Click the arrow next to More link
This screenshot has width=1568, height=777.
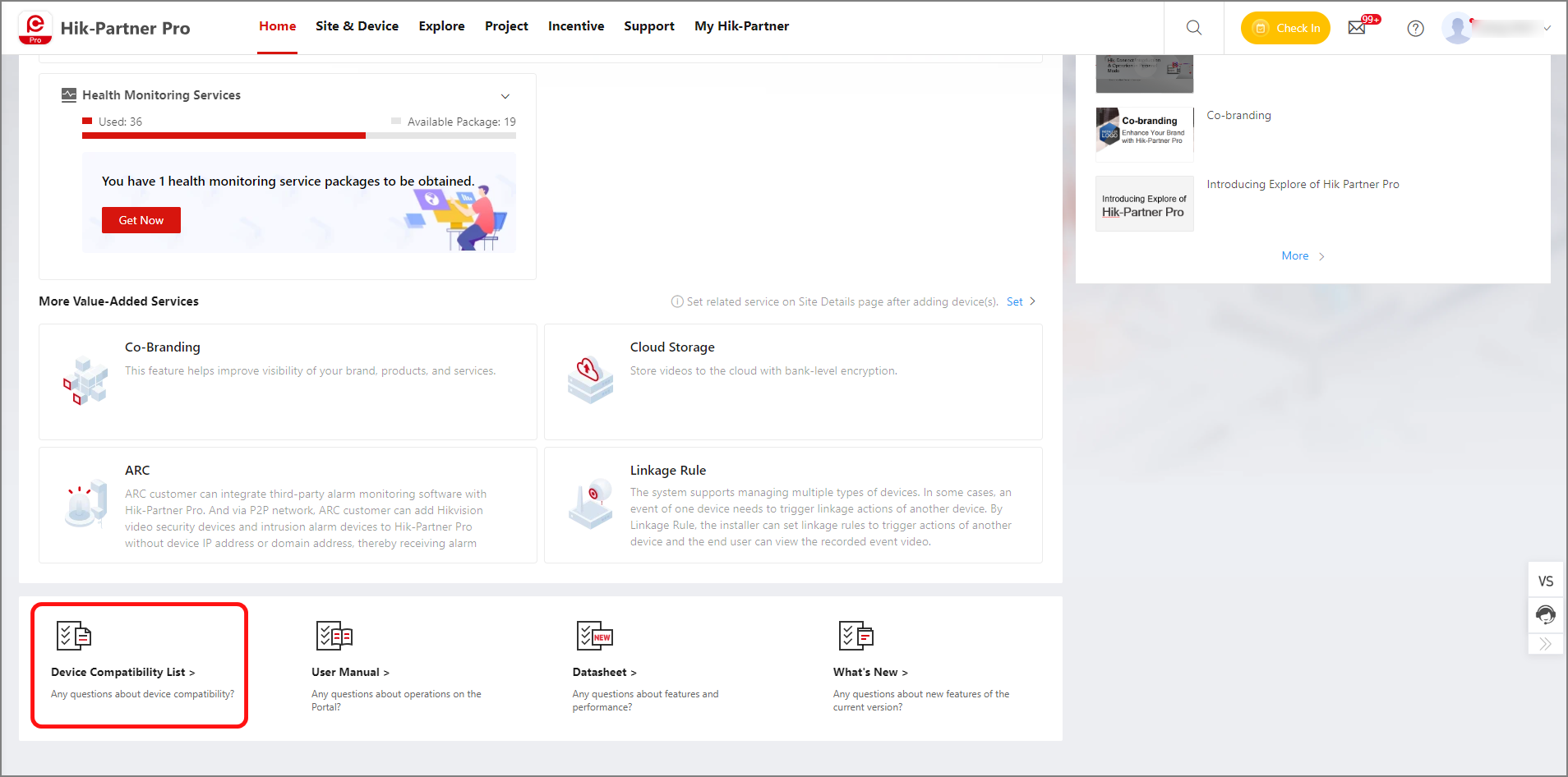coord(1321,256)
